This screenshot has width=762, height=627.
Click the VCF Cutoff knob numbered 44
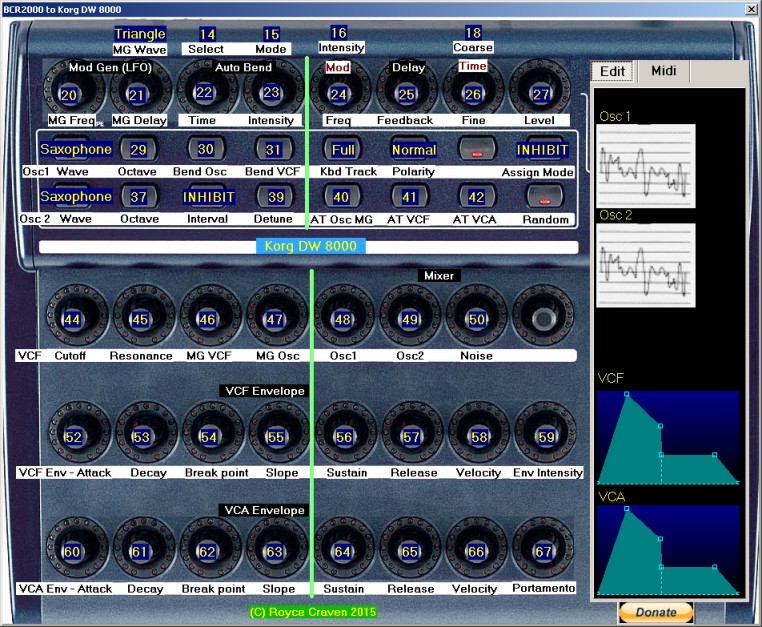point(72,320)
